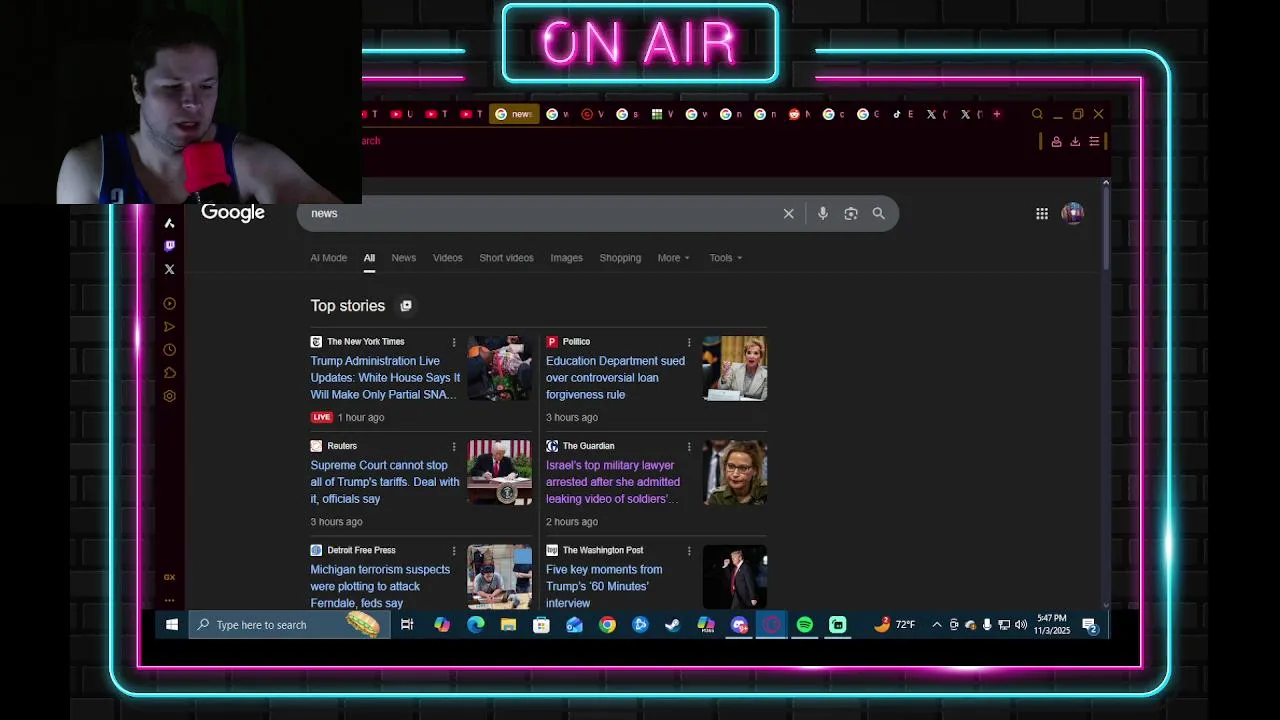Open Education Department sued headline
1280x720 pixels.
coord(615,378)
